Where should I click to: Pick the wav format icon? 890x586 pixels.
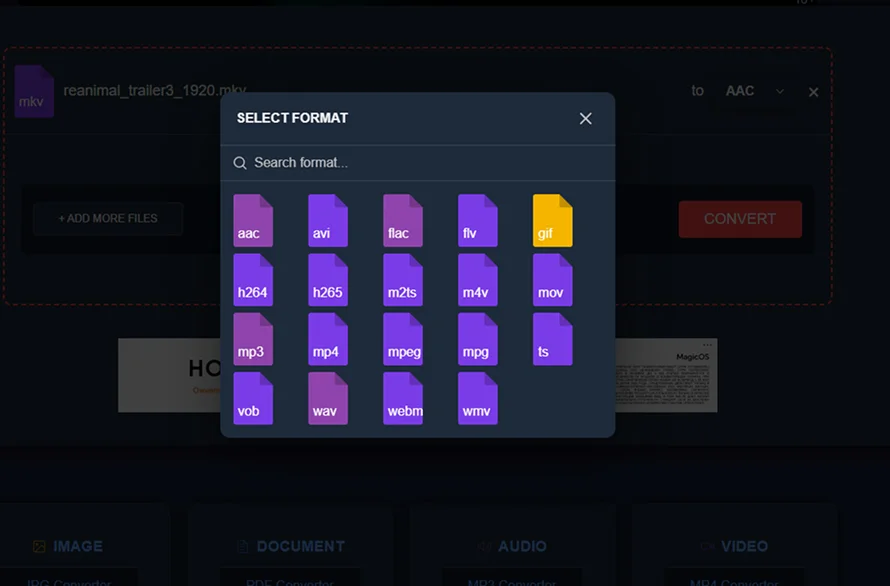pyautogui.click(x=328, y=398)
